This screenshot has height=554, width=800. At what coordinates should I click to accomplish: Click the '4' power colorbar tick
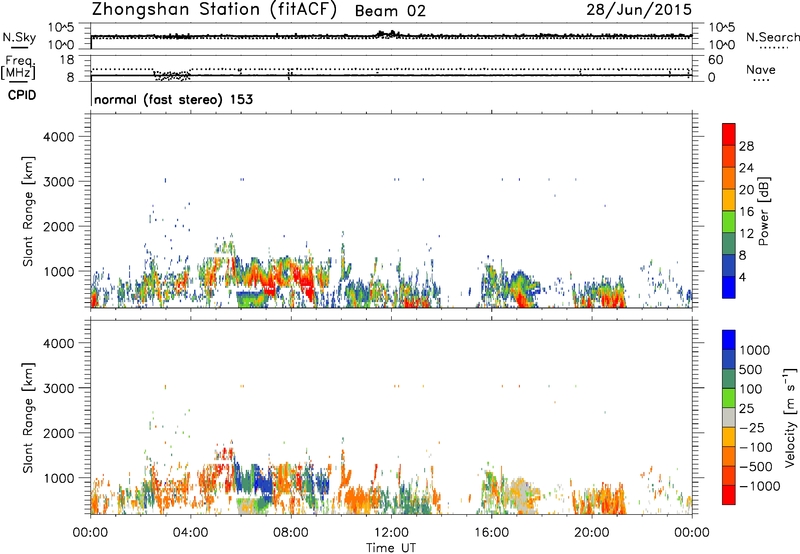point(743,277)
